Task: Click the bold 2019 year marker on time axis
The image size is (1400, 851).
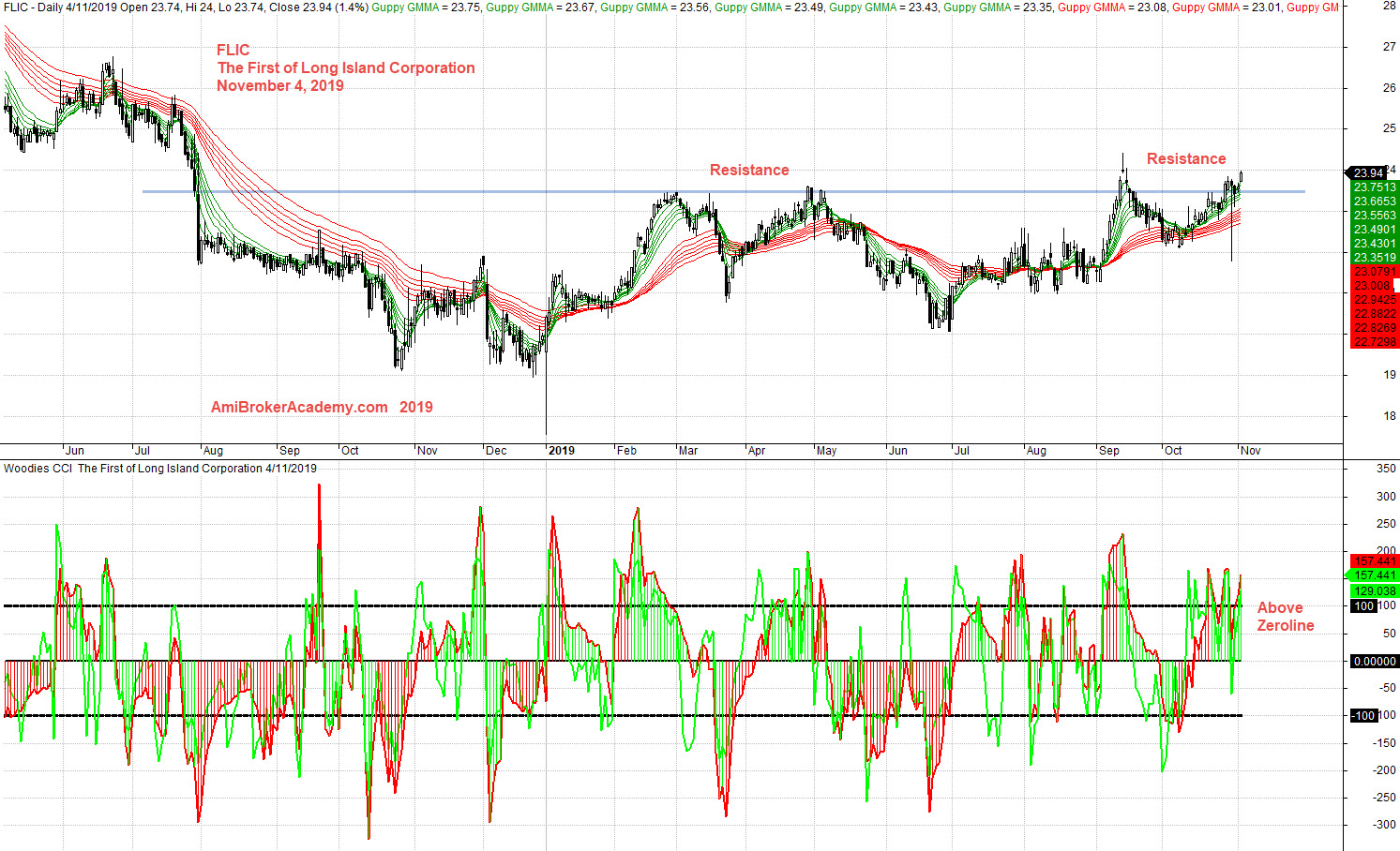Action: click(562, 451)
